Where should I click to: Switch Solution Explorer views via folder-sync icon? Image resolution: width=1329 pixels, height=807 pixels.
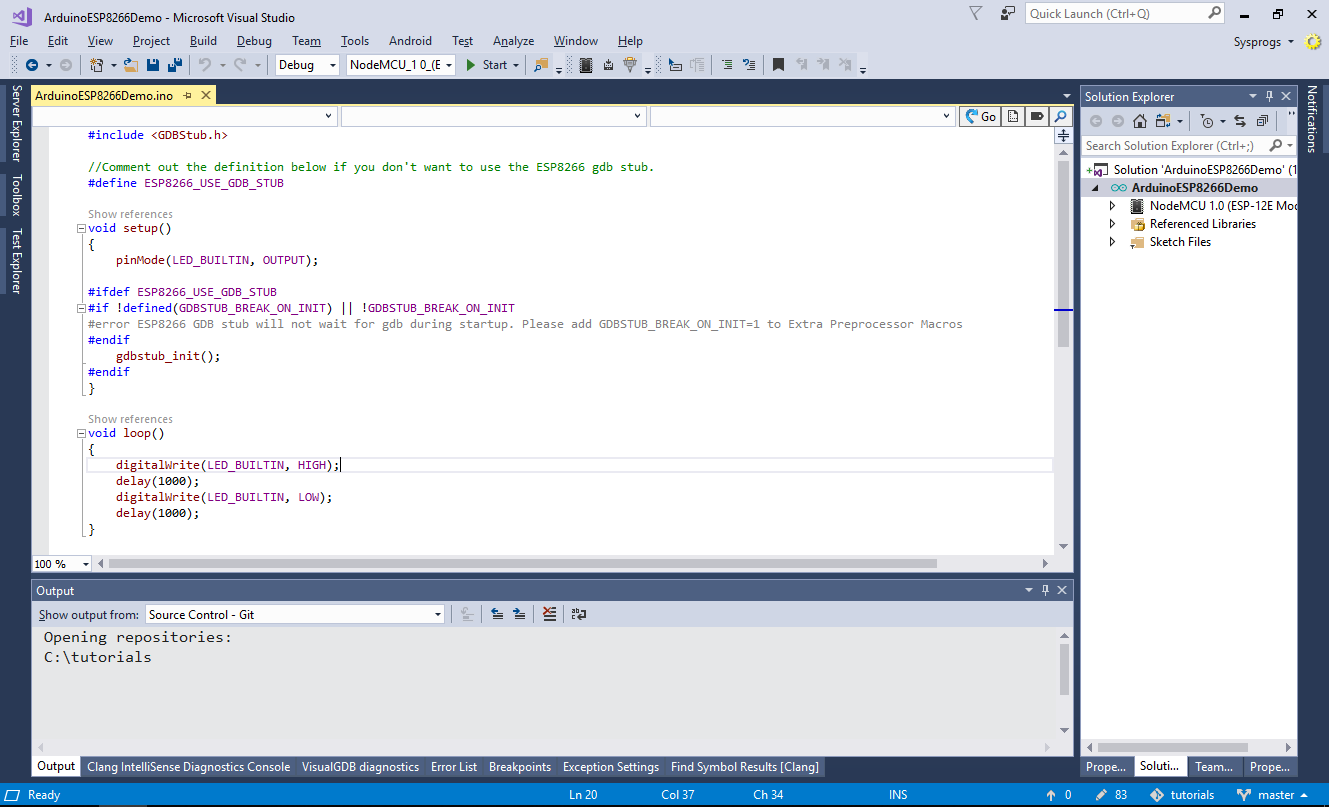[1163, 121]
